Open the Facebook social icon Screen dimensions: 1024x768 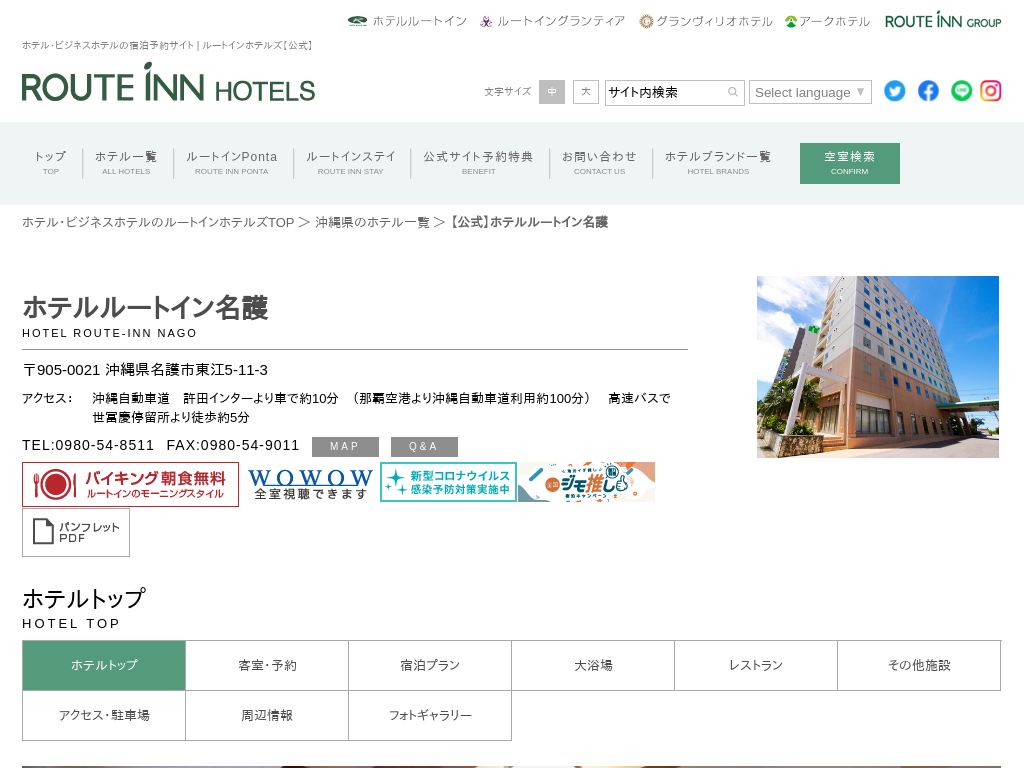928,91
